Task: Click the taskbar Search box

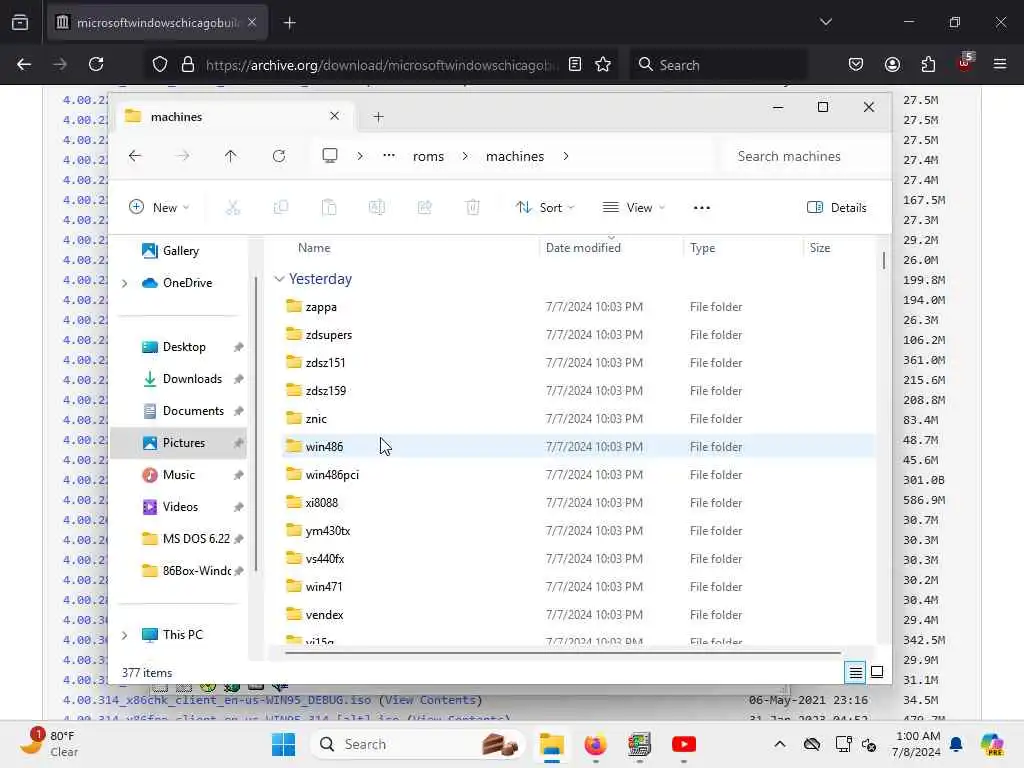Action: [418, 744]
